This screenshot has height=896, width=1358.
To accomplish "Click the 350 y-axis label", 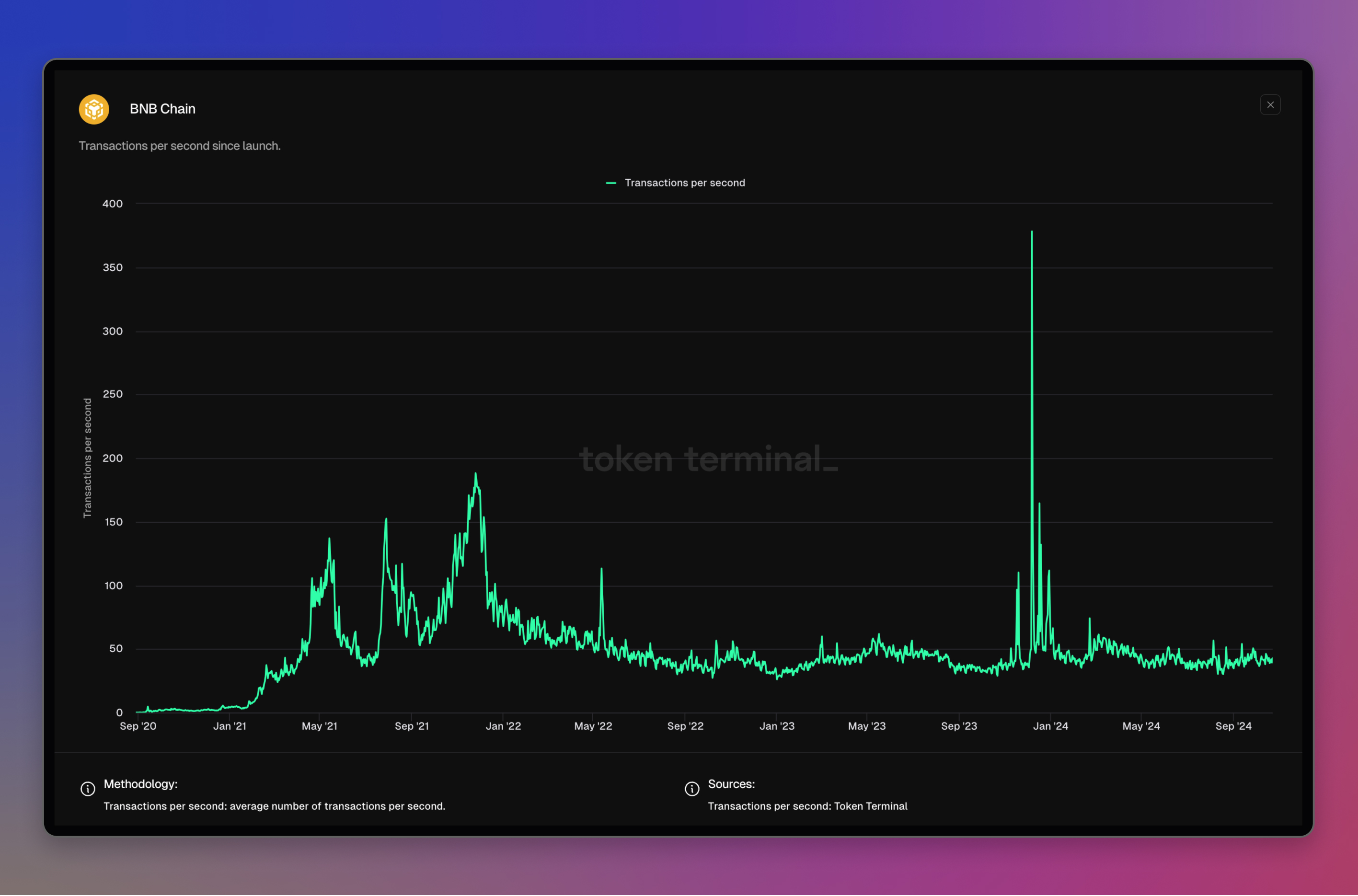I will point(113,267).
